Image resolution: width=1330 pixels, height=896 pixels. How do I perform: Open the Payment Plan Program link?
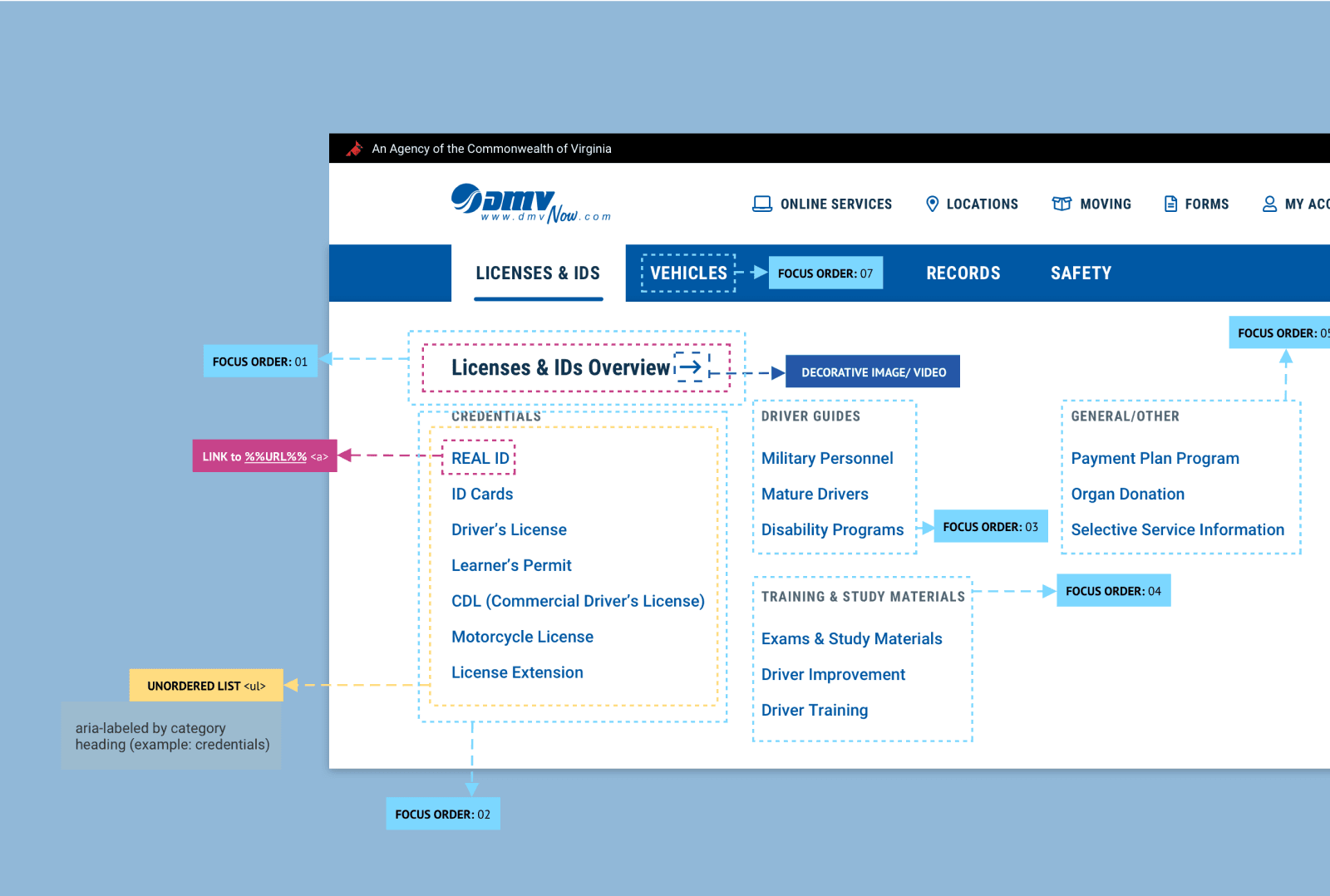[1155, 458]
